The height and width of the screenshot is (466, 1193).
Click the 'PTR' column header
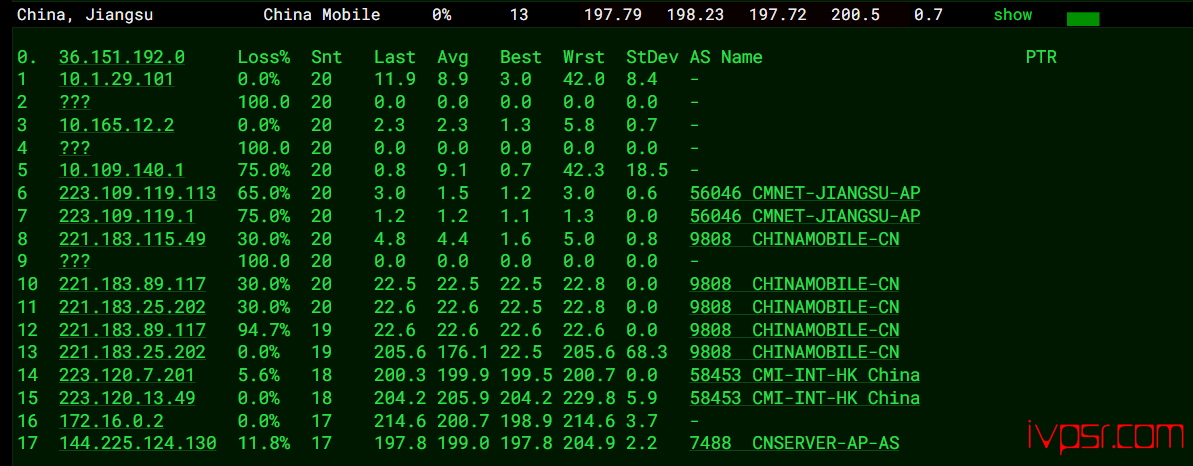[1041, 57]
